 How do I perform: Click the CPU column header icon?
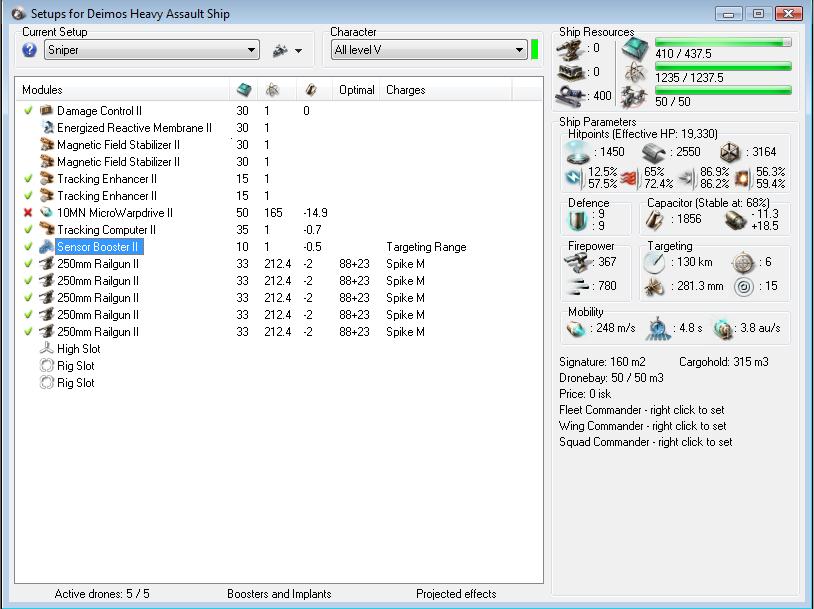(243, 90)
